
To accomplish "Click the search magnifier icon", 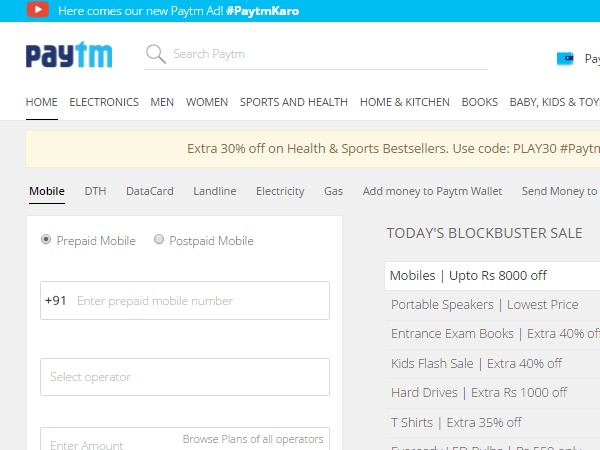I will click(x=155, y=54).
